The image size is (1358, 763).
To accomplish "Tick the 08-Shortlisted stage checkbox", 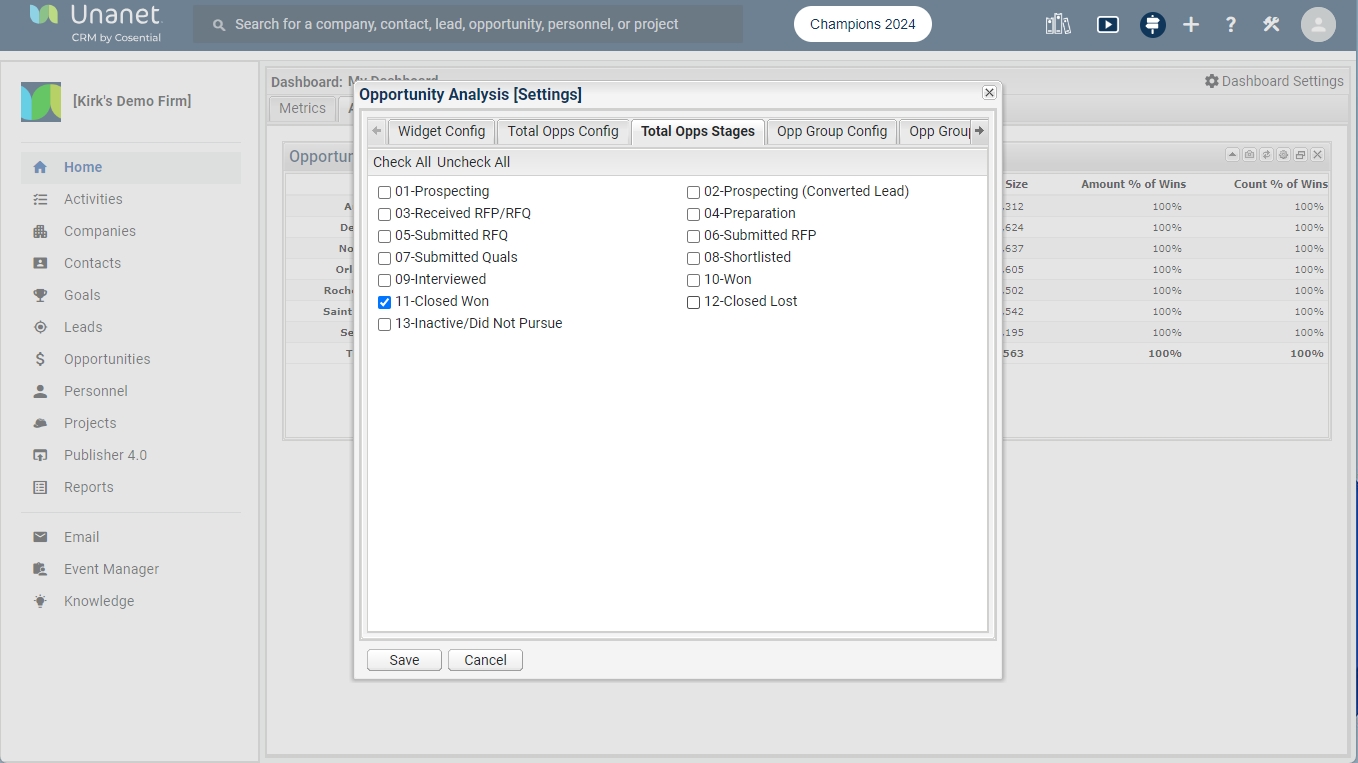I will pos(693,258).
